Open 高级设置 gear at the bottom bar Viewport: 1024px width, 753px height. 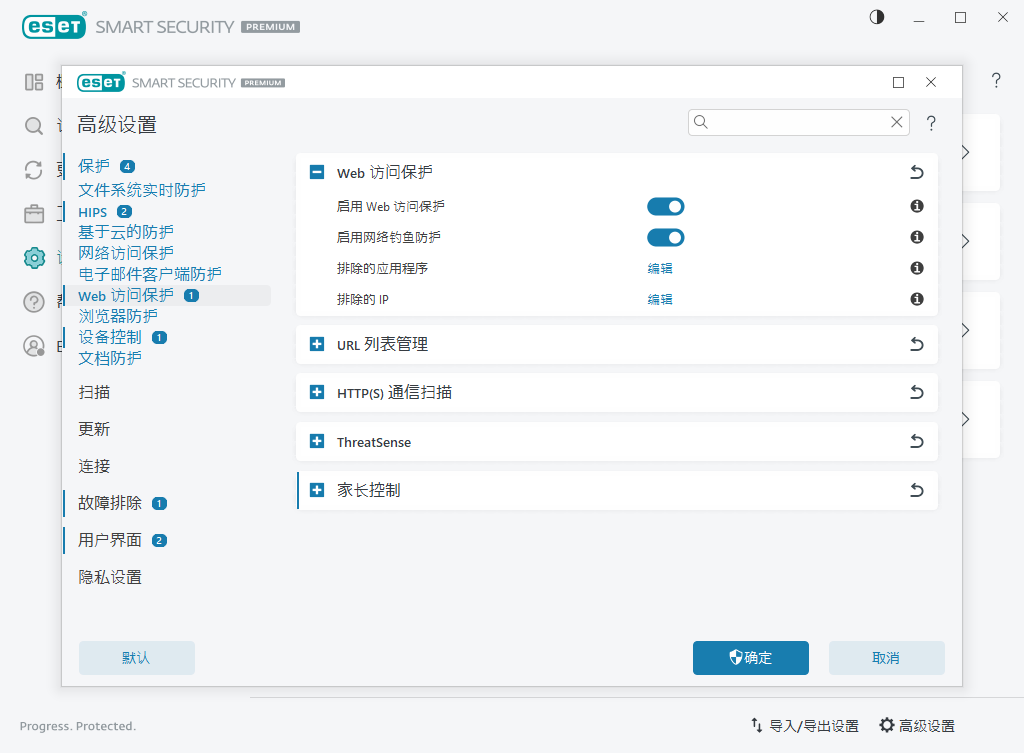click(x=885, y=725)
